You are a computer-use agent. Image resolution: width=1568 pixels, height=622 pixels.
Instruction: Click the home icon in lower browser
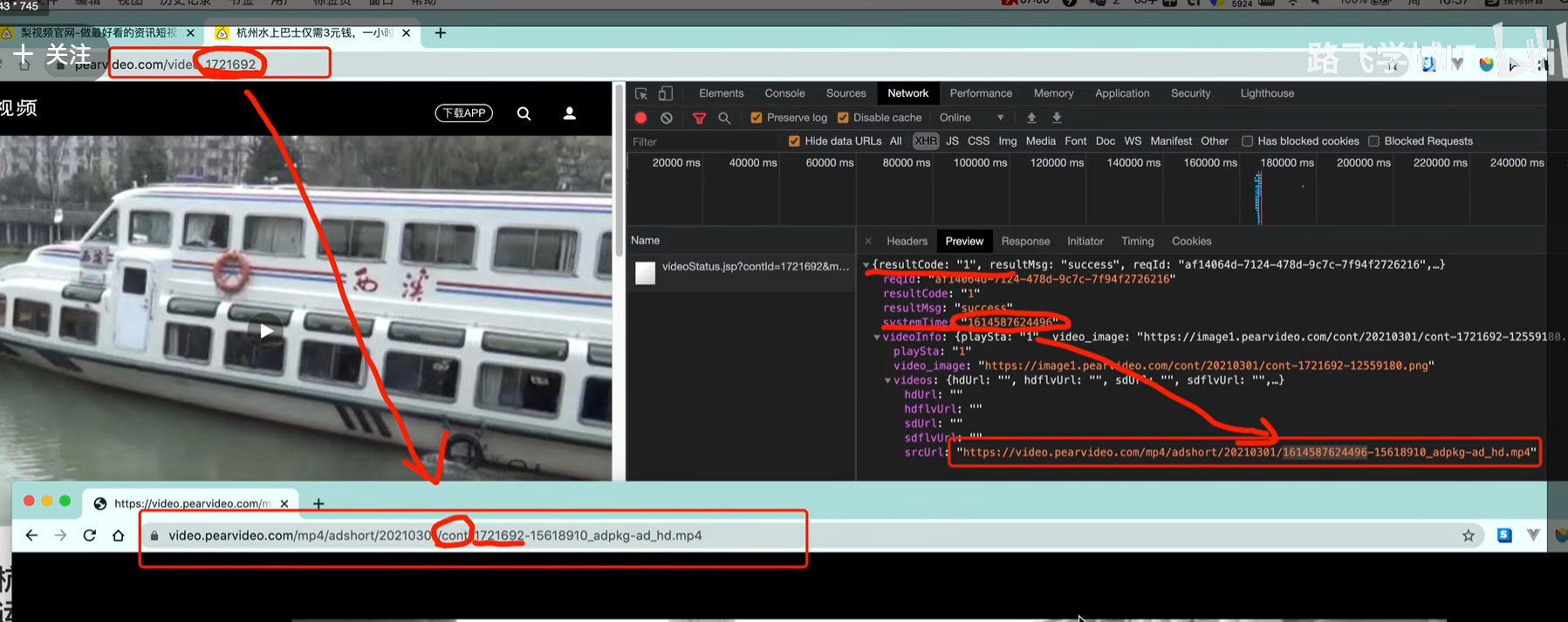119,536
